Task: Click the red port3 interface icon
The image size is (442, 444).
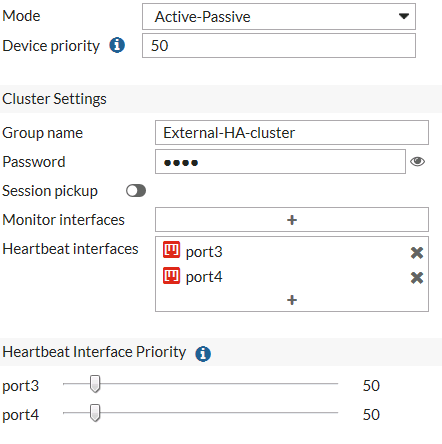Action: (171, 250)
